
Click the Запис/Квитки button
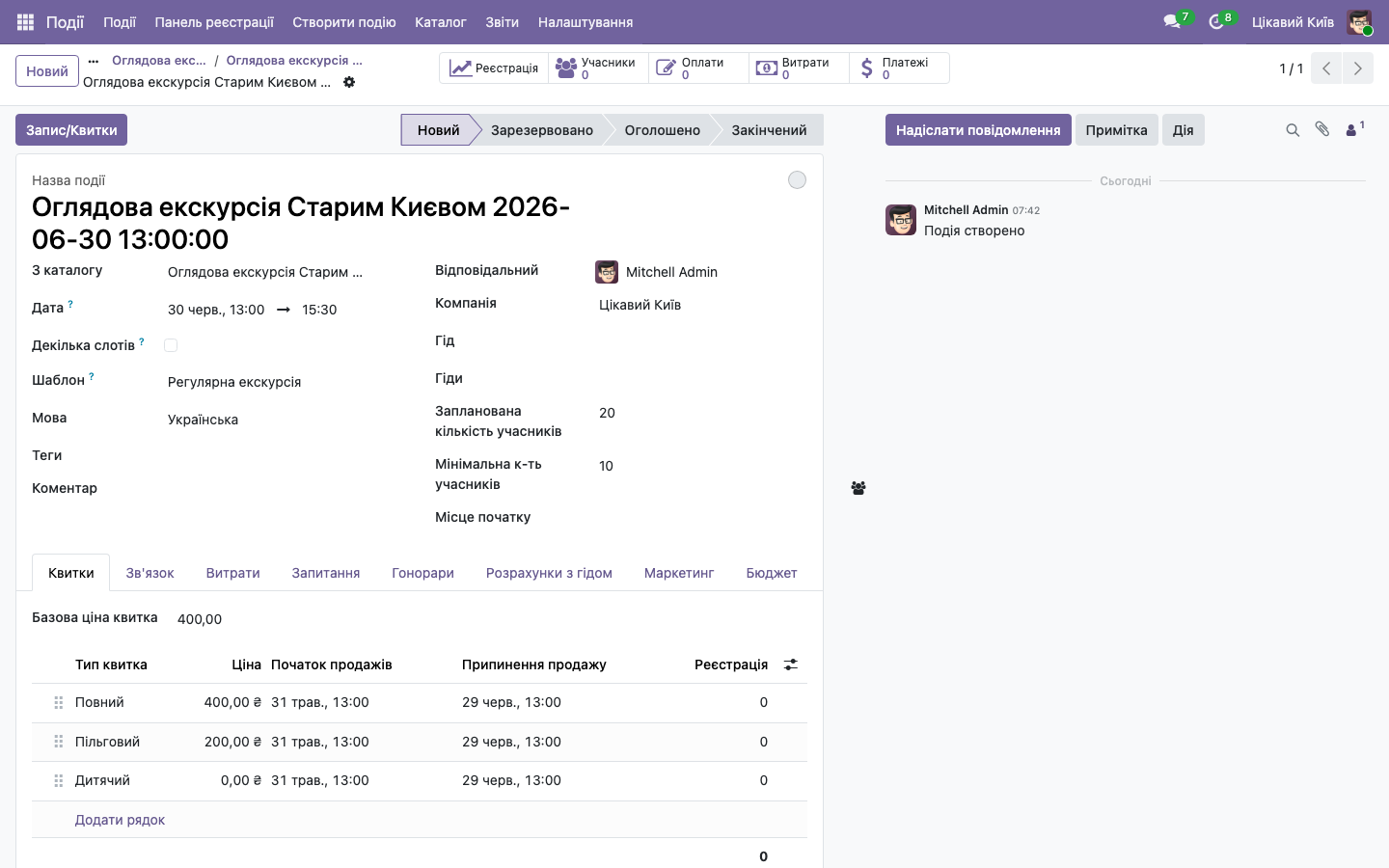(x=71, y=130)
